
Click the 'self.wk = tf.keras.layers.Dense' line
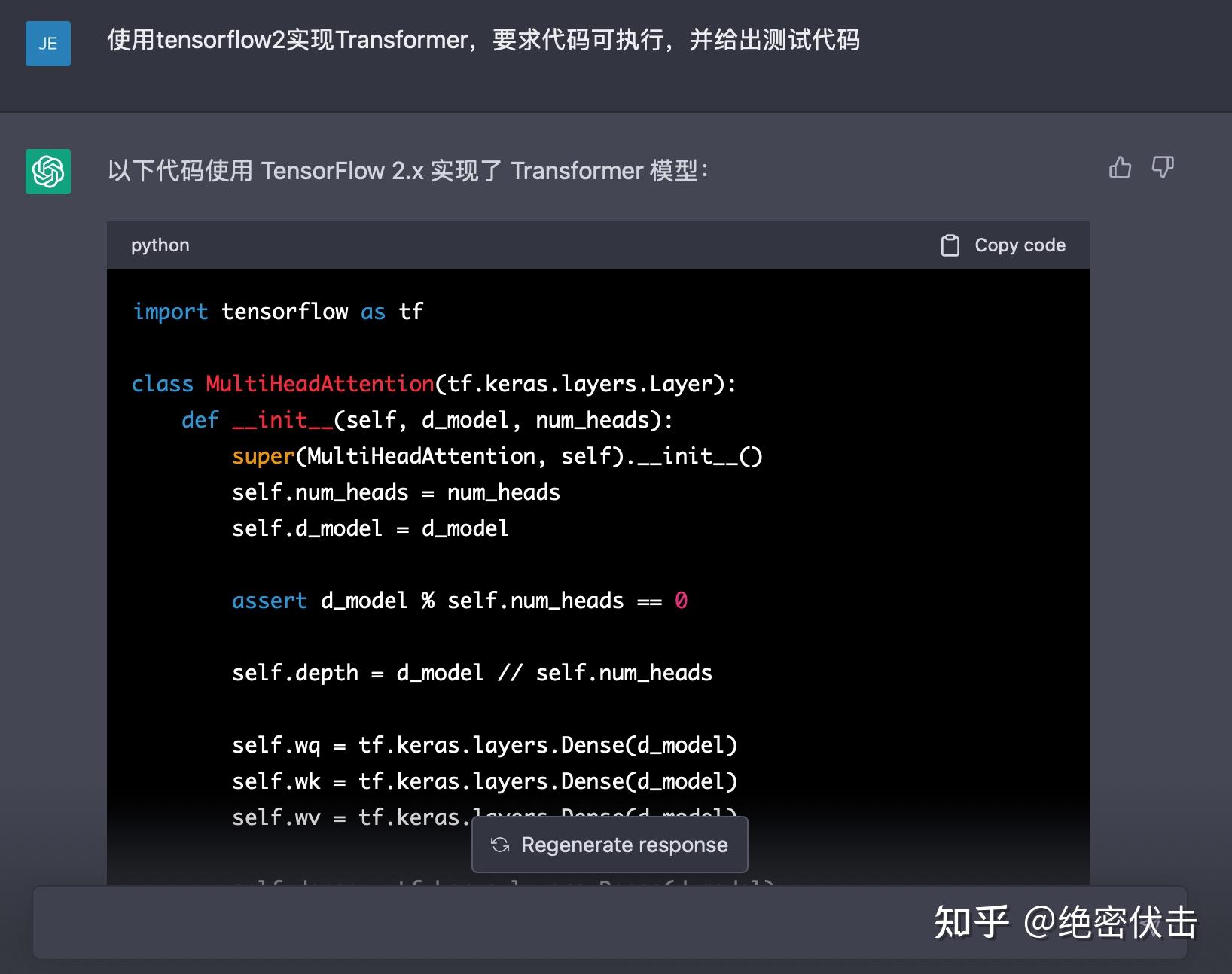[x=485, y=781]
